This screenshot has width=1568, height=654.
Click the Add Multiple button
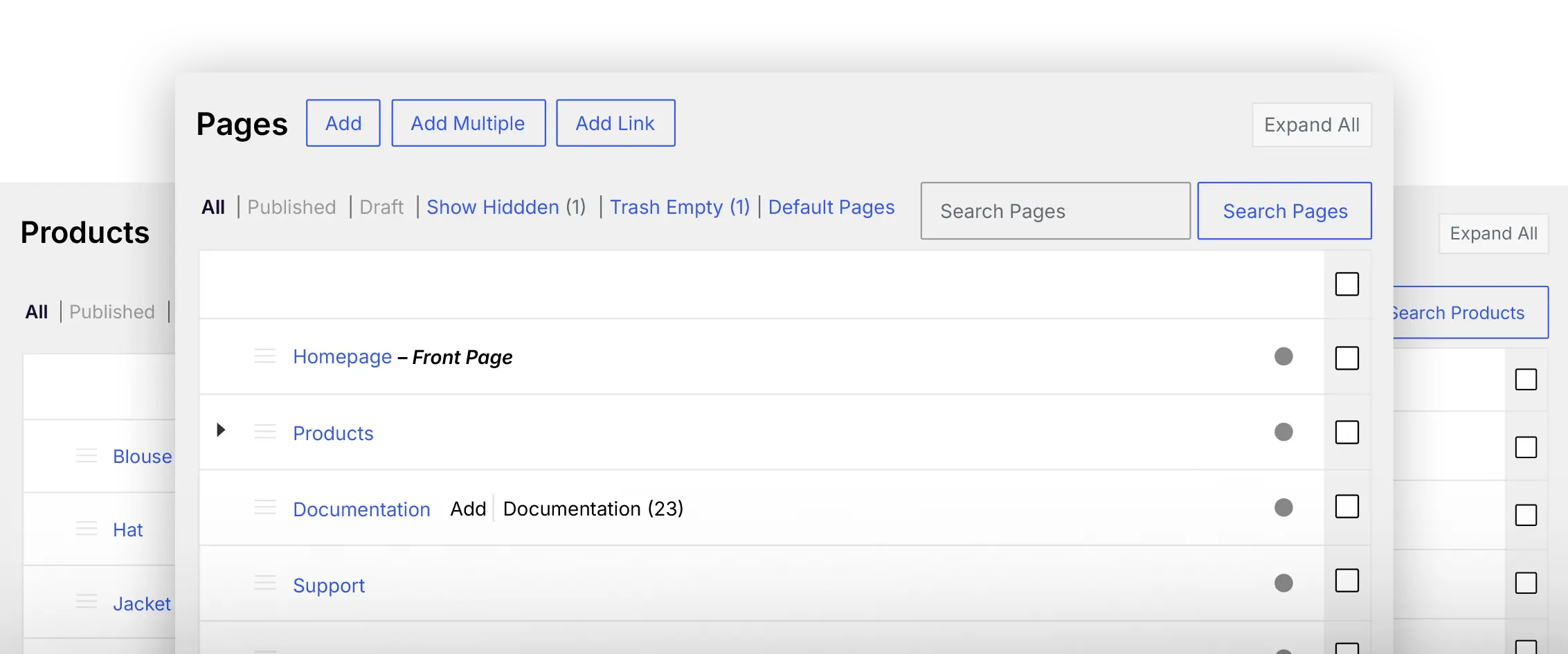468,122
